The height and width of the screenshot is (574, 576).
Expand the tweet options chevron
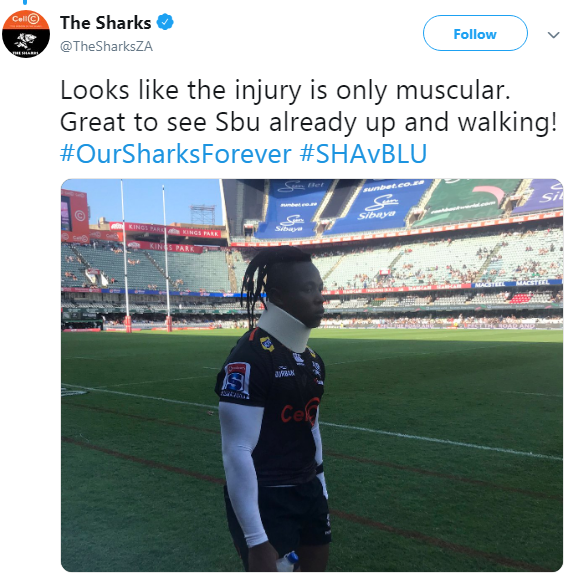pos(553,35)
